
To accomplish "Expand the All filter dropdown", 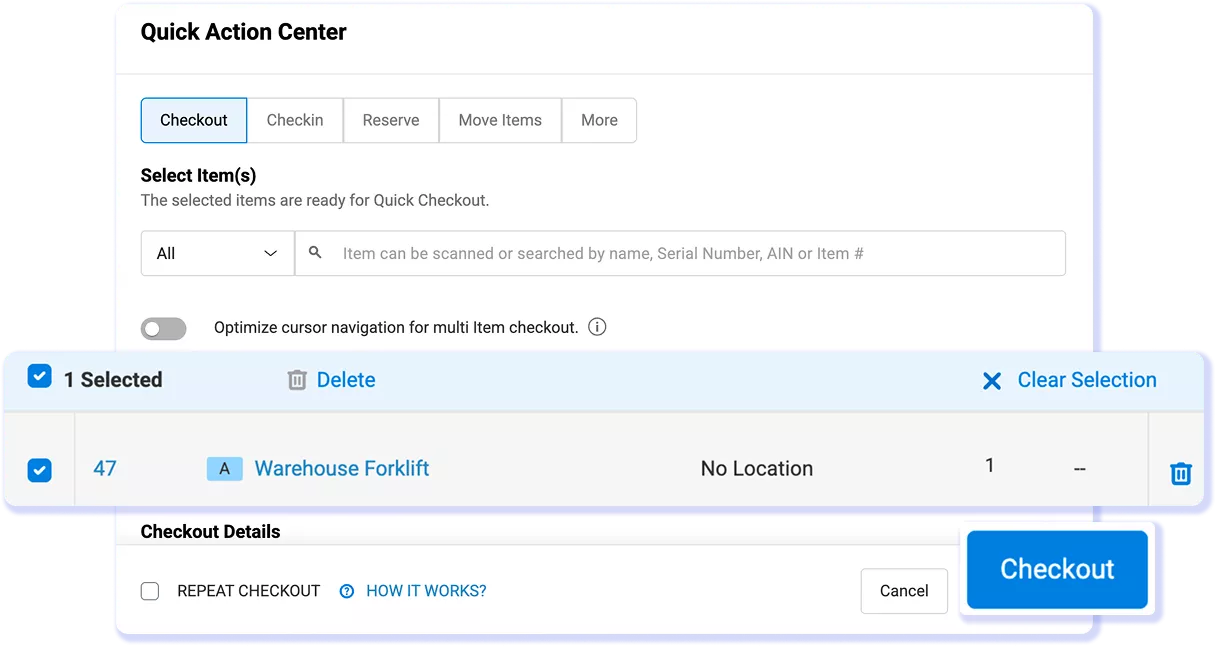I will click(x=217, y=254).
